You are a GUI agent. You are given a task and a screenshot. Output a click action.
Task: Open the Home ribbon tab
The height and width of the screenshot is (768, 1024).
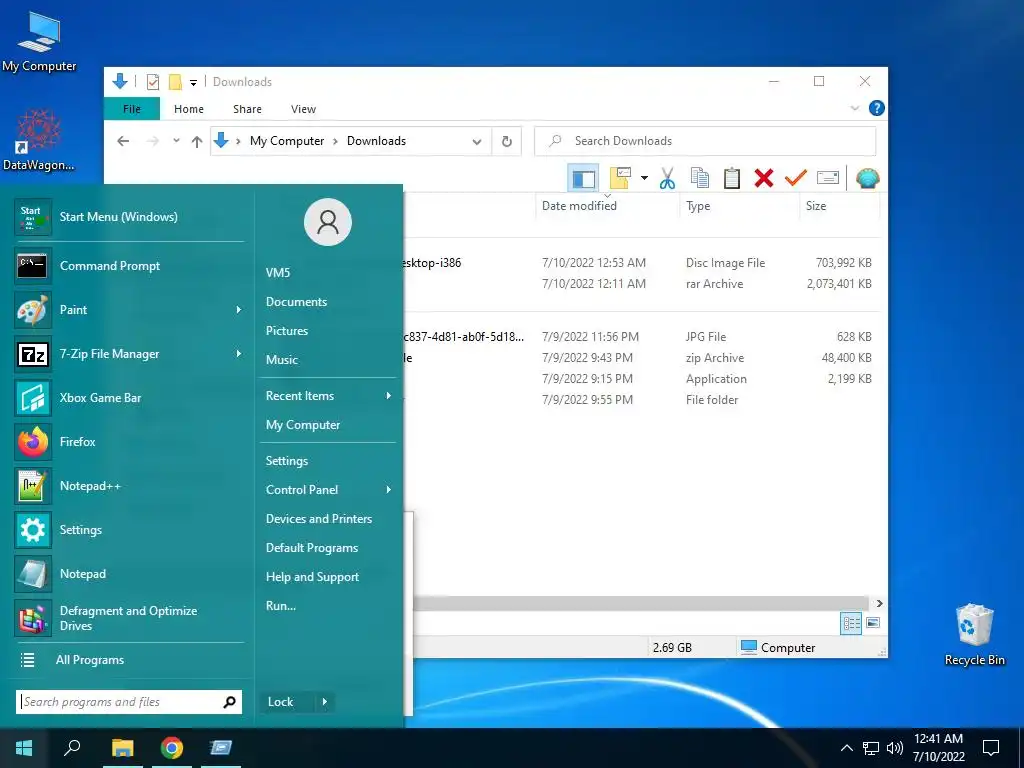point(189,109)
